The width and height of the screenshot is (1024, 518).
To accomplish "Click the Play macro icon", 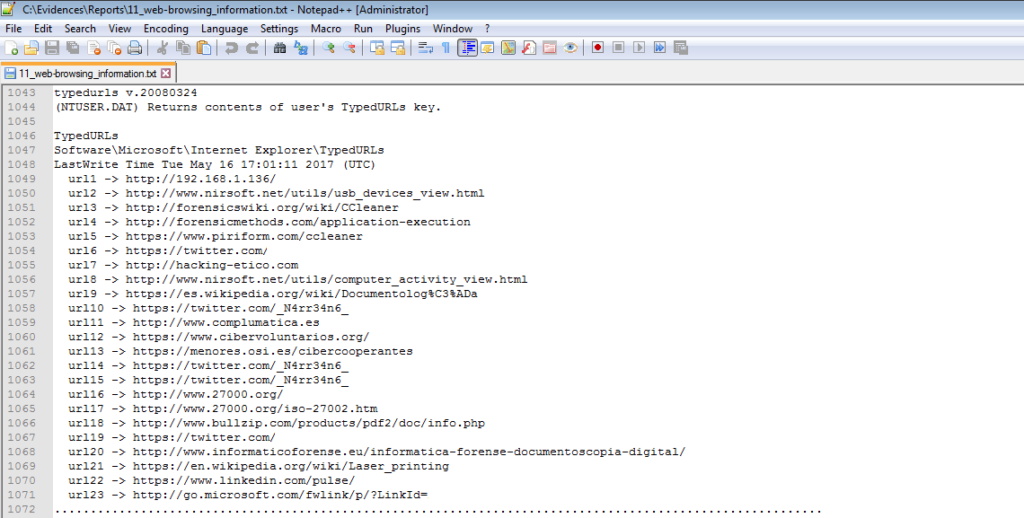I will pos(639,47).
